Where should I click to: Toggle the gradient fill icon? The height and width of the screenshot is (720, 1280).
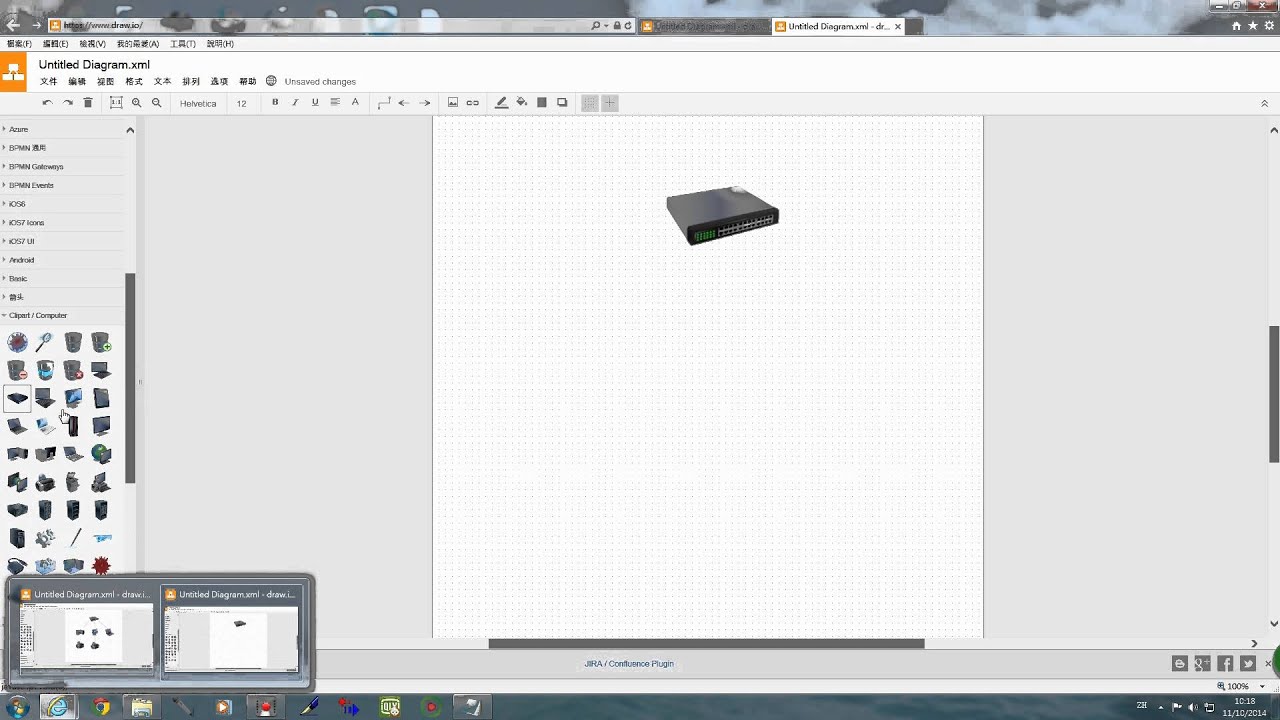542,103
